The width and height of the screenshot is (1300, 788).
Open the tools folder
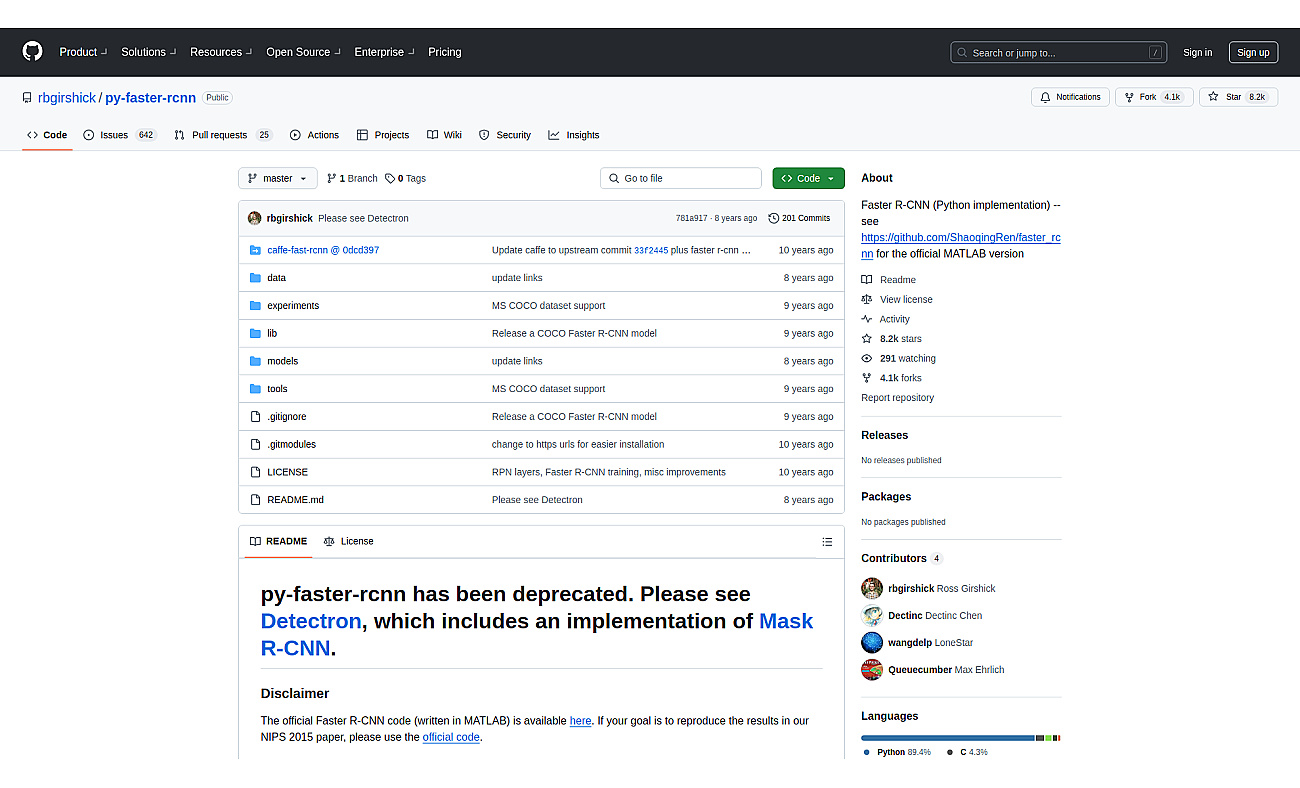(x=277, y=389)
